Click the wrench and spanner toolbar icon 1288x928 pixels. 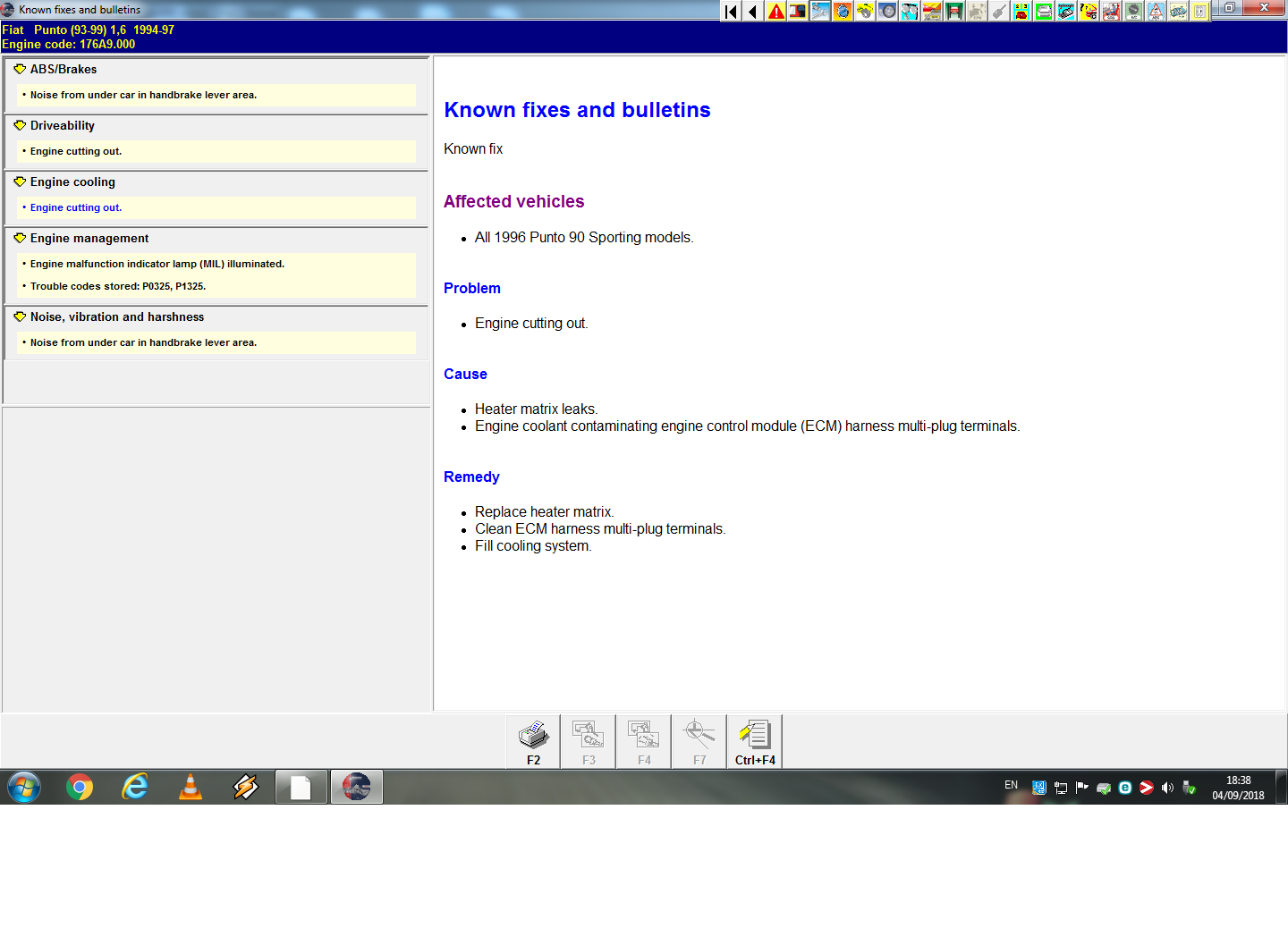click(820, 12)
